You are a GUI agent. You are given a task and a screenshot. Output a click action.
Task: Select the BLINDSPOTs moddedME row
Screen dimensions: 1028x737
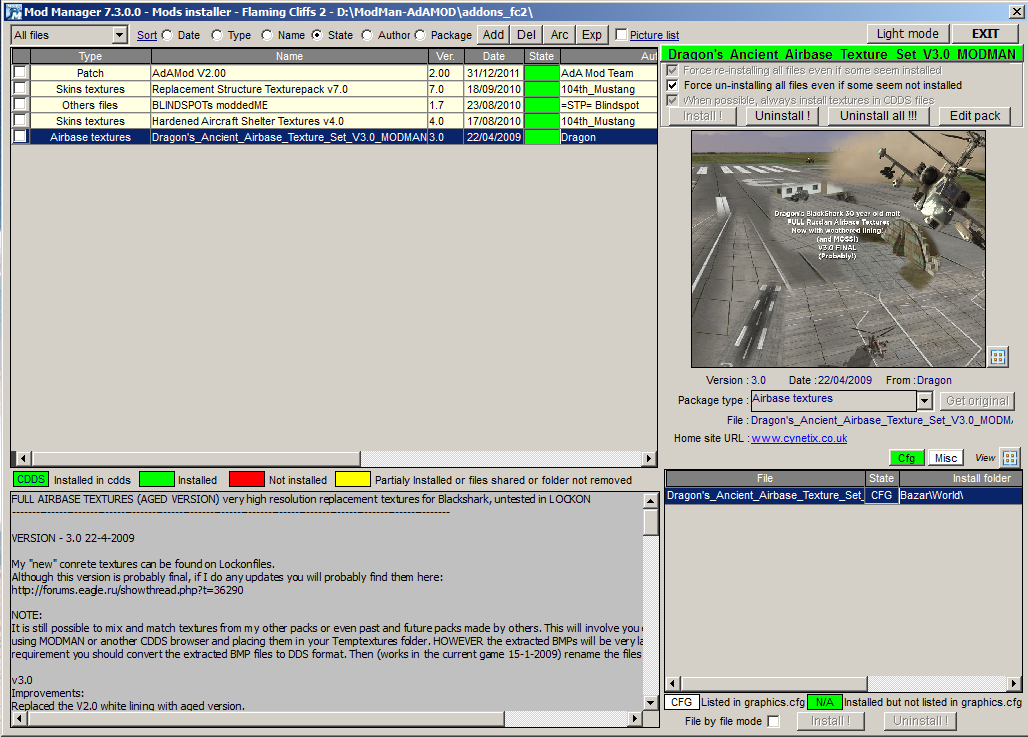point(335,105)
